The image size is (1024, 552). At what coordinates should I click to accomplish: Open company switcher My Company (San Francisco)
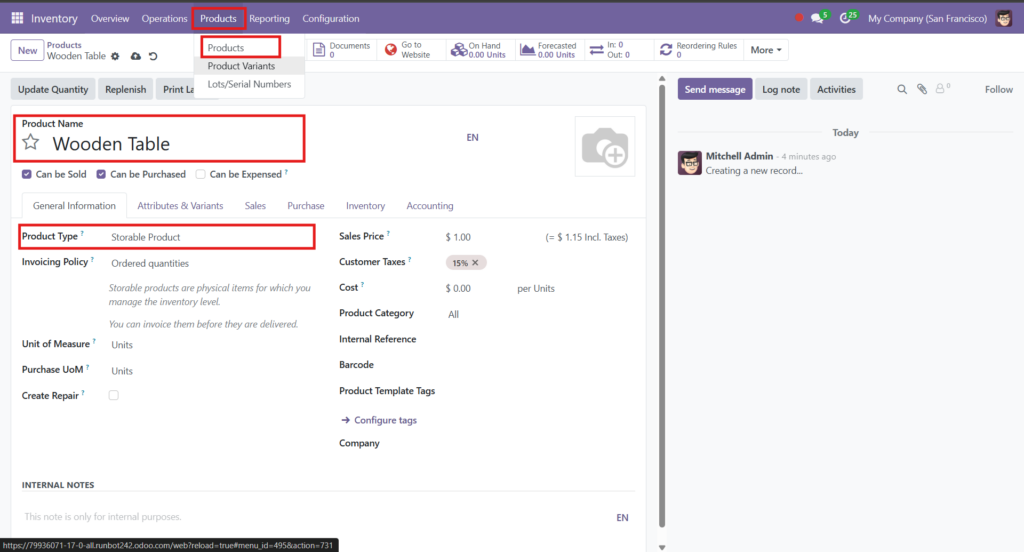pos(927,18)
